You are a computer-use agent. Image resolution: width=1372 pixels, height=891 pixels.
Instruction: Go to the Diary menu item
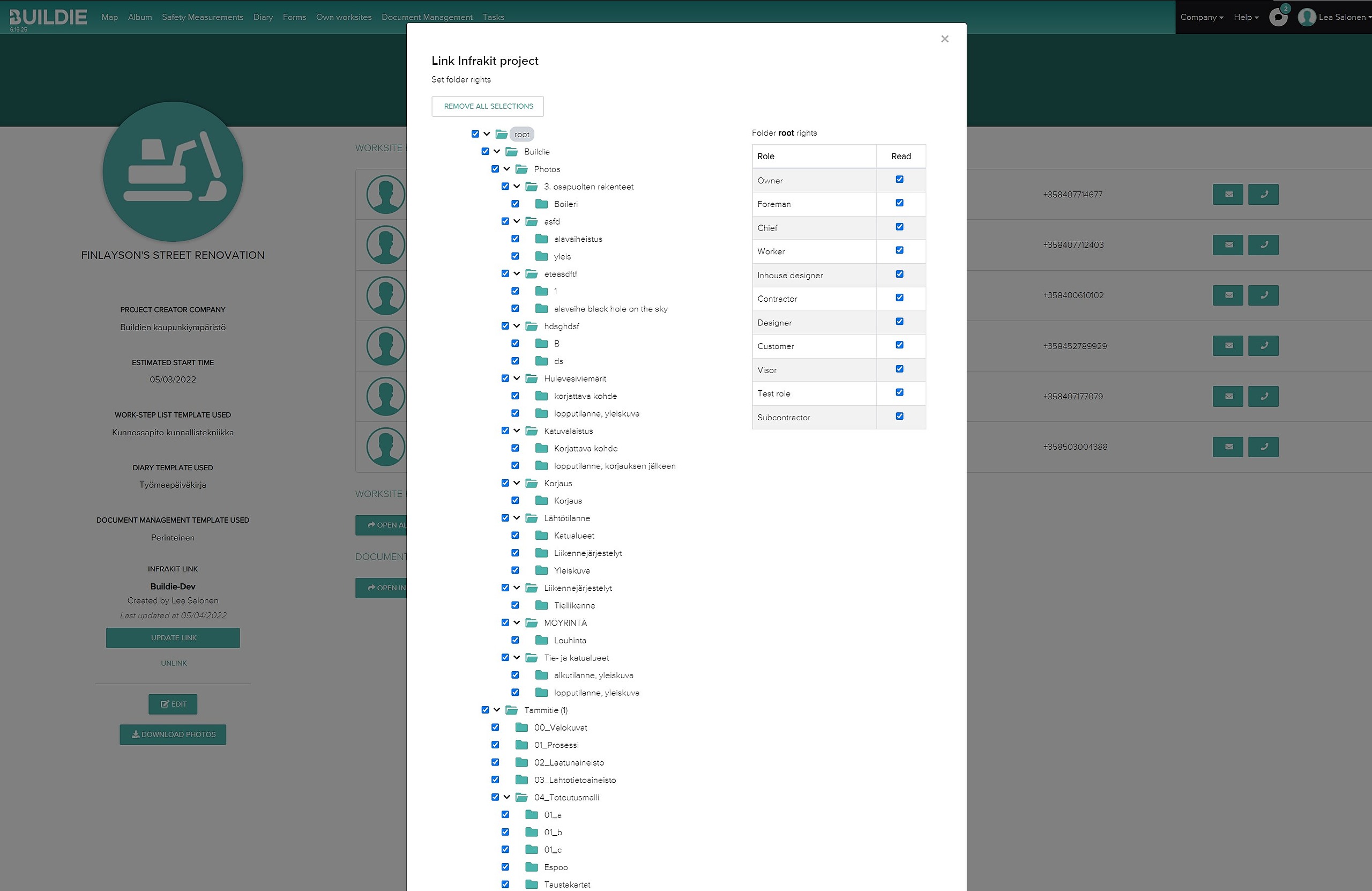(263, 17)
